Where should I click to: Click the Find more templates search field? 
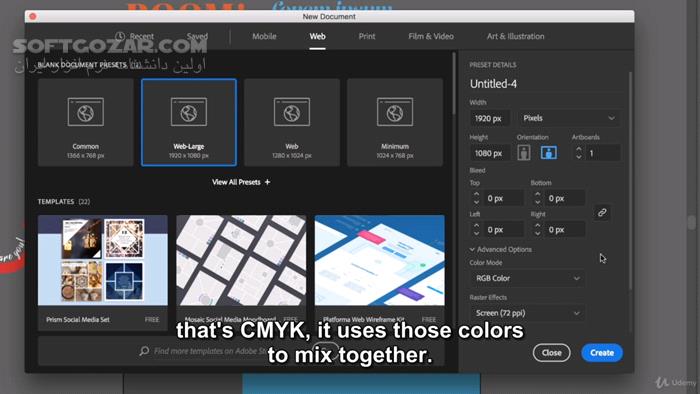coord(241,351)
